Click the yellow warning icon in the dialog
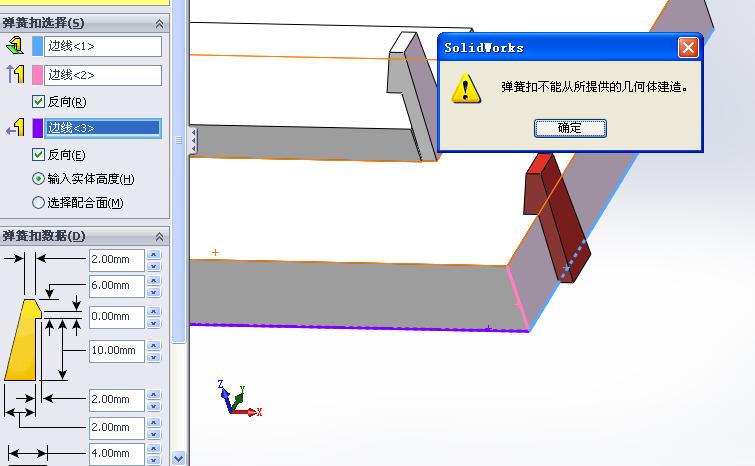Image resolution: width=755 pixels, height=466 pixels. click(466, 88)
